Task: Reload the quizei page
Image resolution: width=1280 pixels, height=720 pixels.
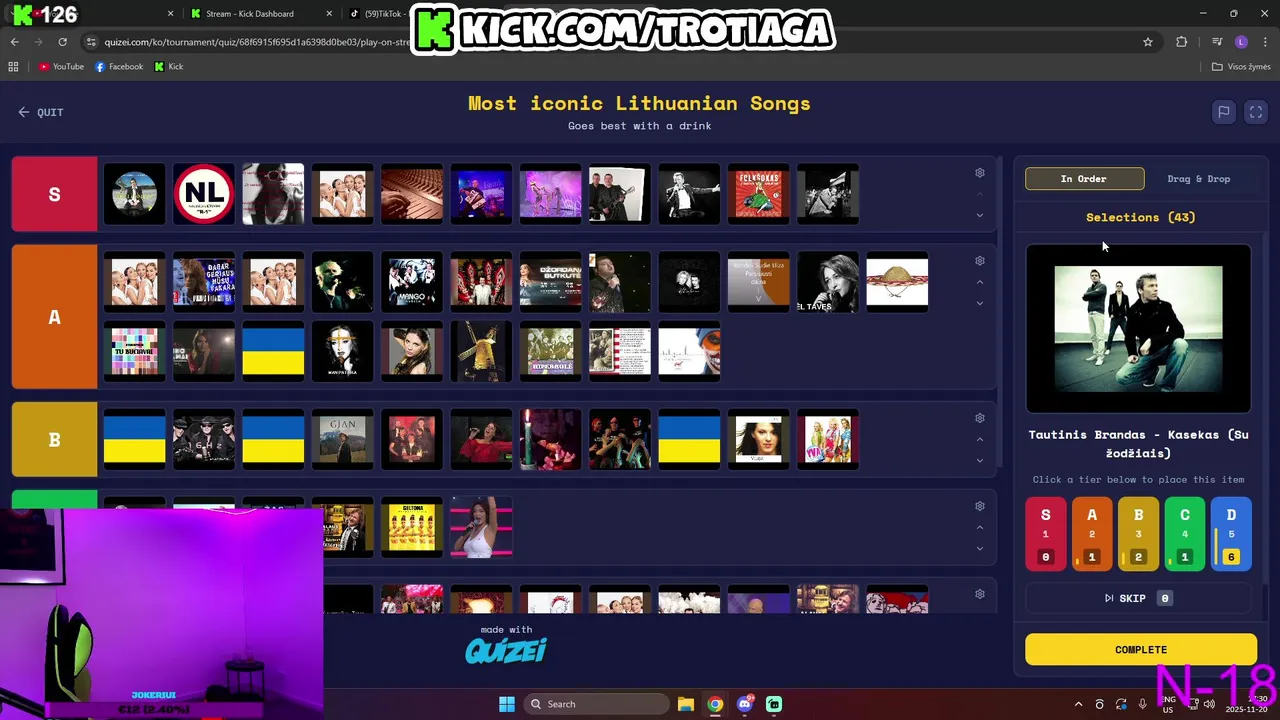Action: point(62,42)
